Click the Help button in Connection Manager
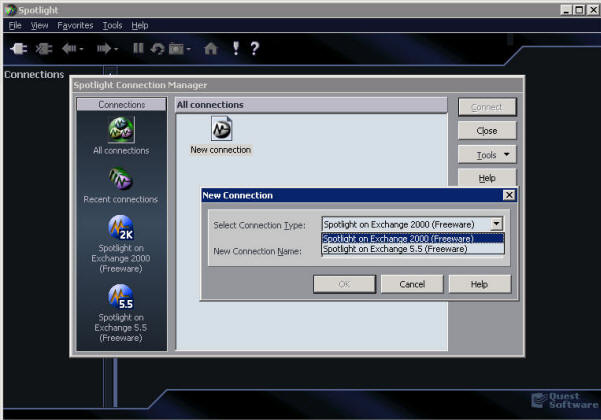The width and height of the screenshot is (601, 420). tap(487, 178)
